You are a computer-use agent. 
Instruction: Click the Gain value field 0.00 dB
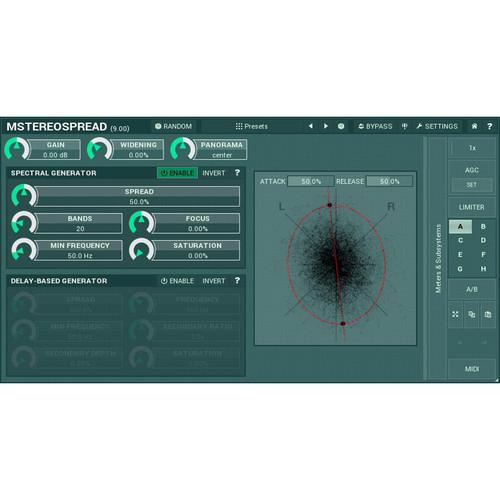(55, 155)
